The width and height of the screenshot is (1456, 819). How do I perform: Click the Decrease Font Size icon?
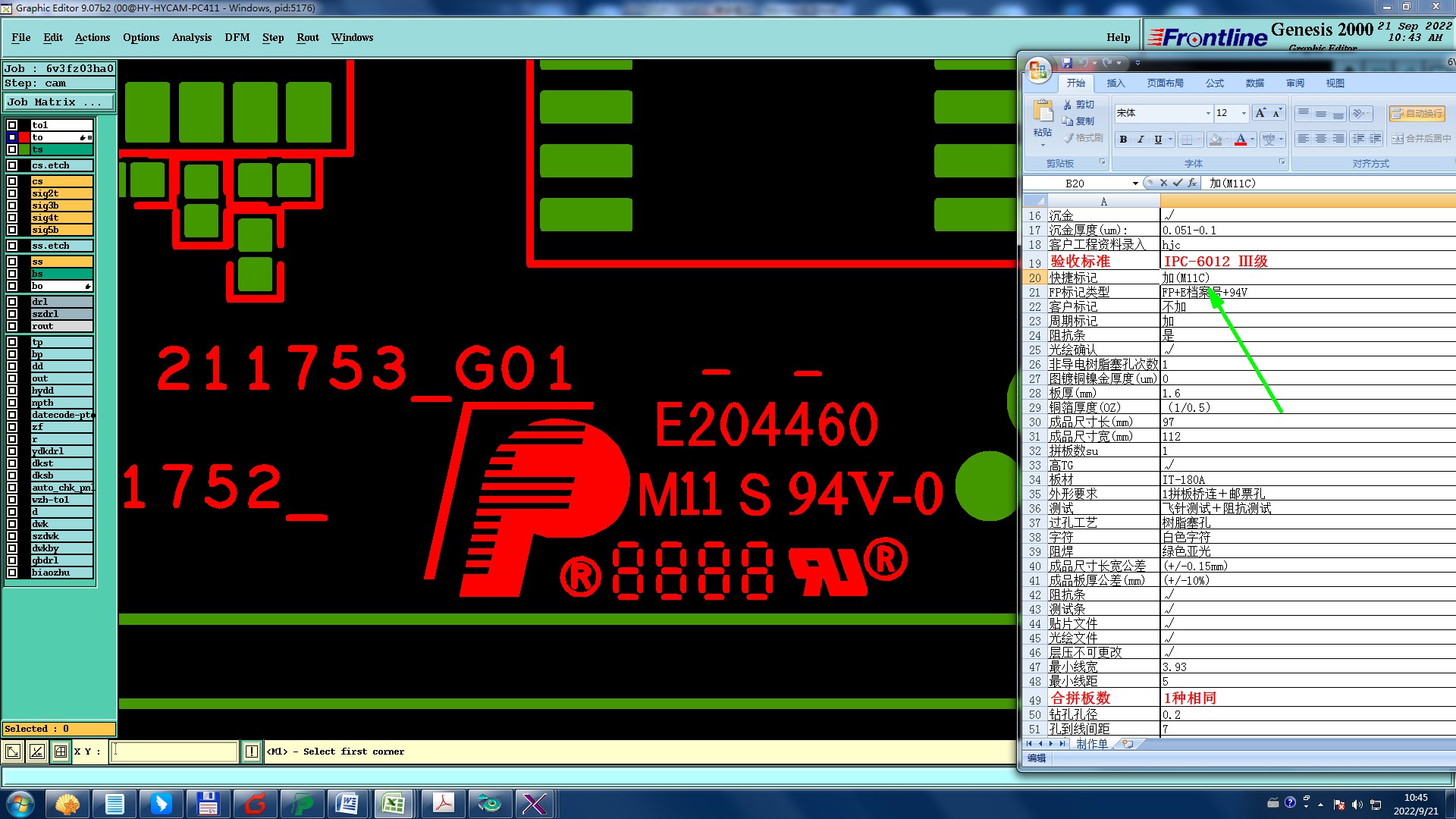coord(1277,113)
